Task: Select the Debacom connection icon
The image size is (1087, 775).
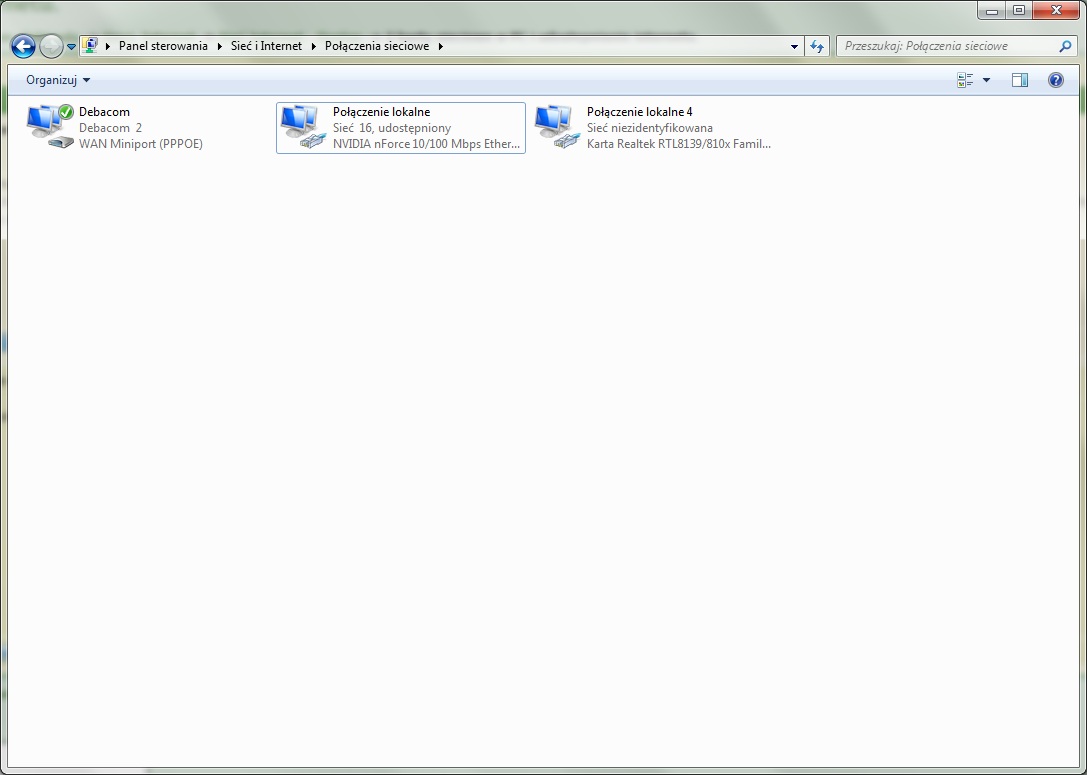Action: click(x=51, y=127)
